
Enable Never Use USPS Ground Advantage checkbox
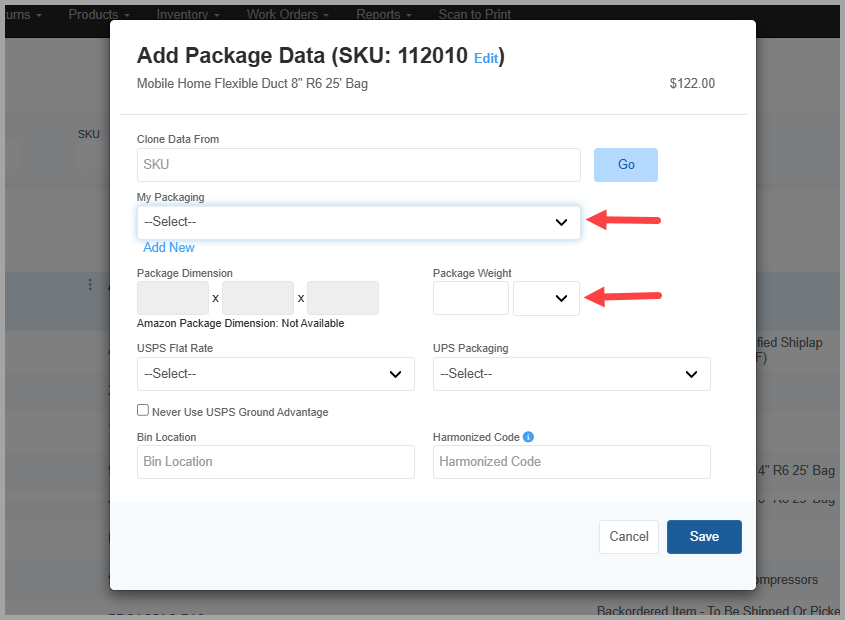click(143, 410)
